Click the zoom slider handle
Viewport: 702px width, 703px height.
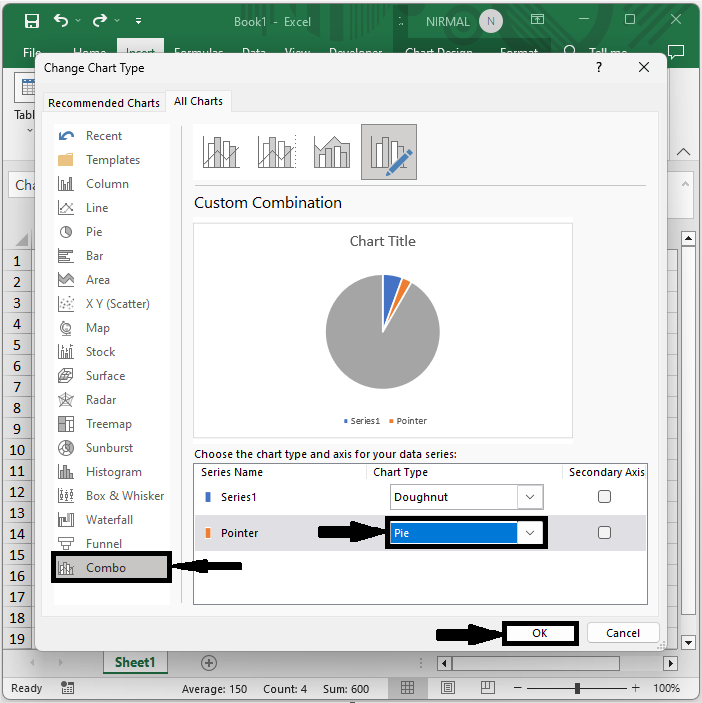coord(577,688)
